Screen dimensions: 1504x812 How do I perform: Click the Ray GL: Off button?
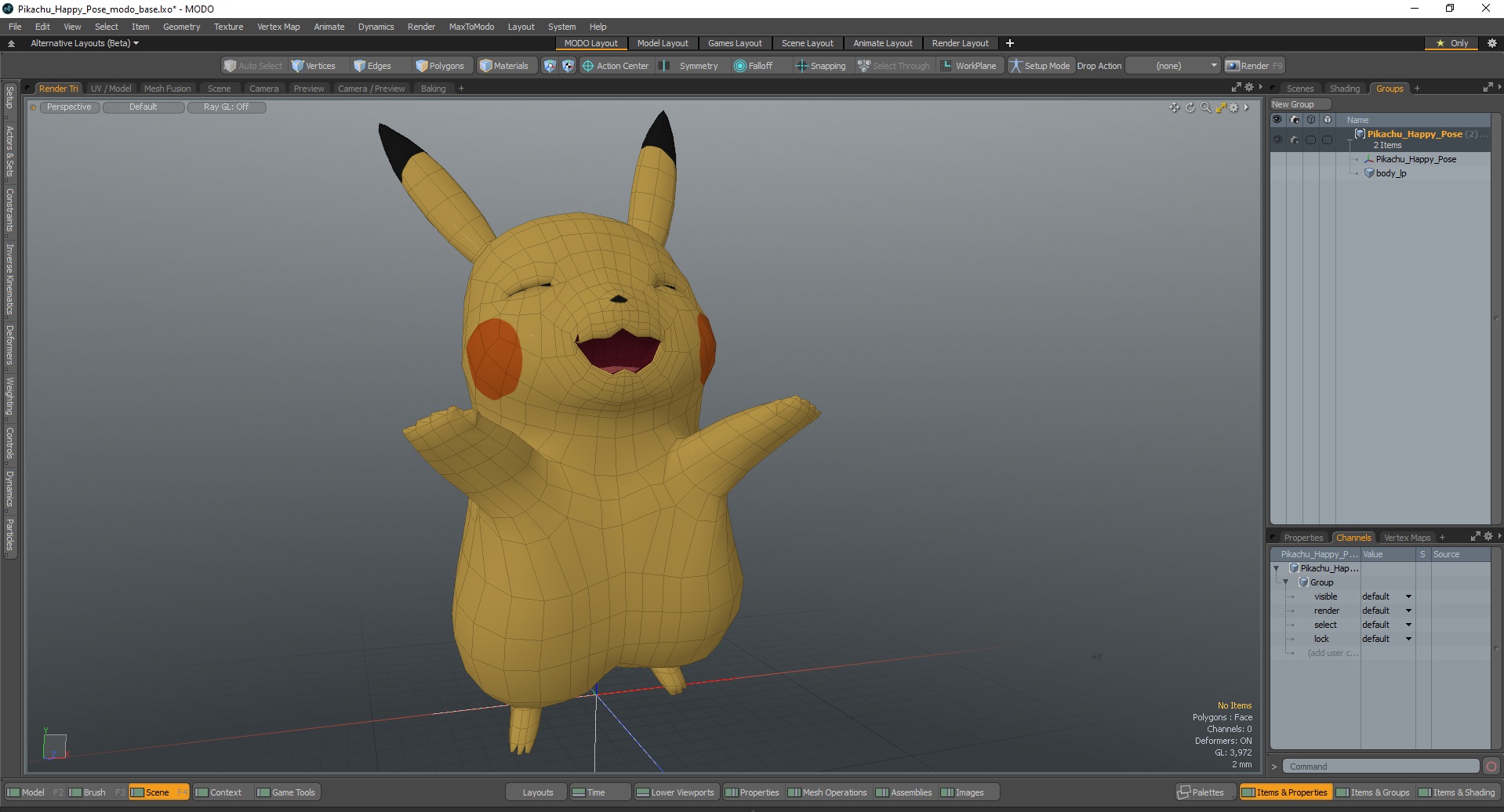[x=227, y=107]
